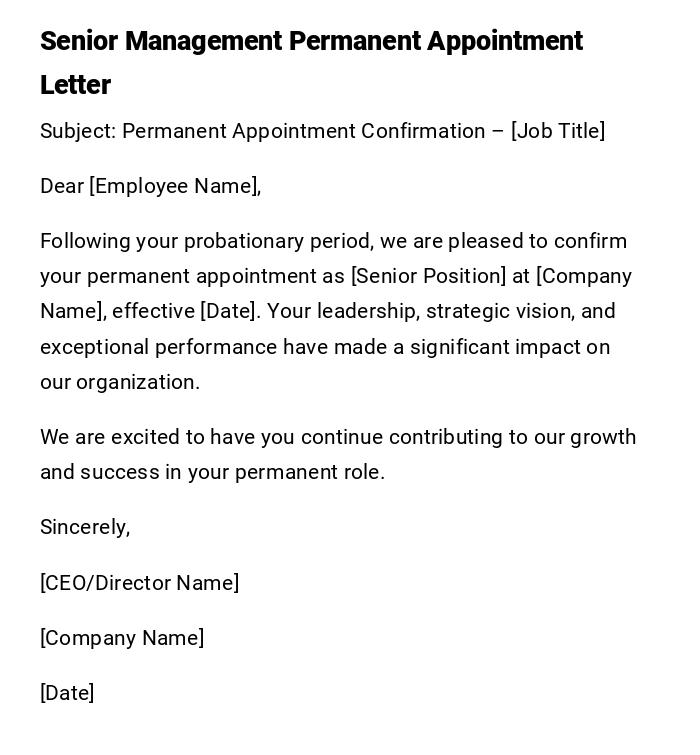Click the final [Date] line at the bottom
Image resolution: width=700 pixels, height=755 pixels.
coord(67,693)
